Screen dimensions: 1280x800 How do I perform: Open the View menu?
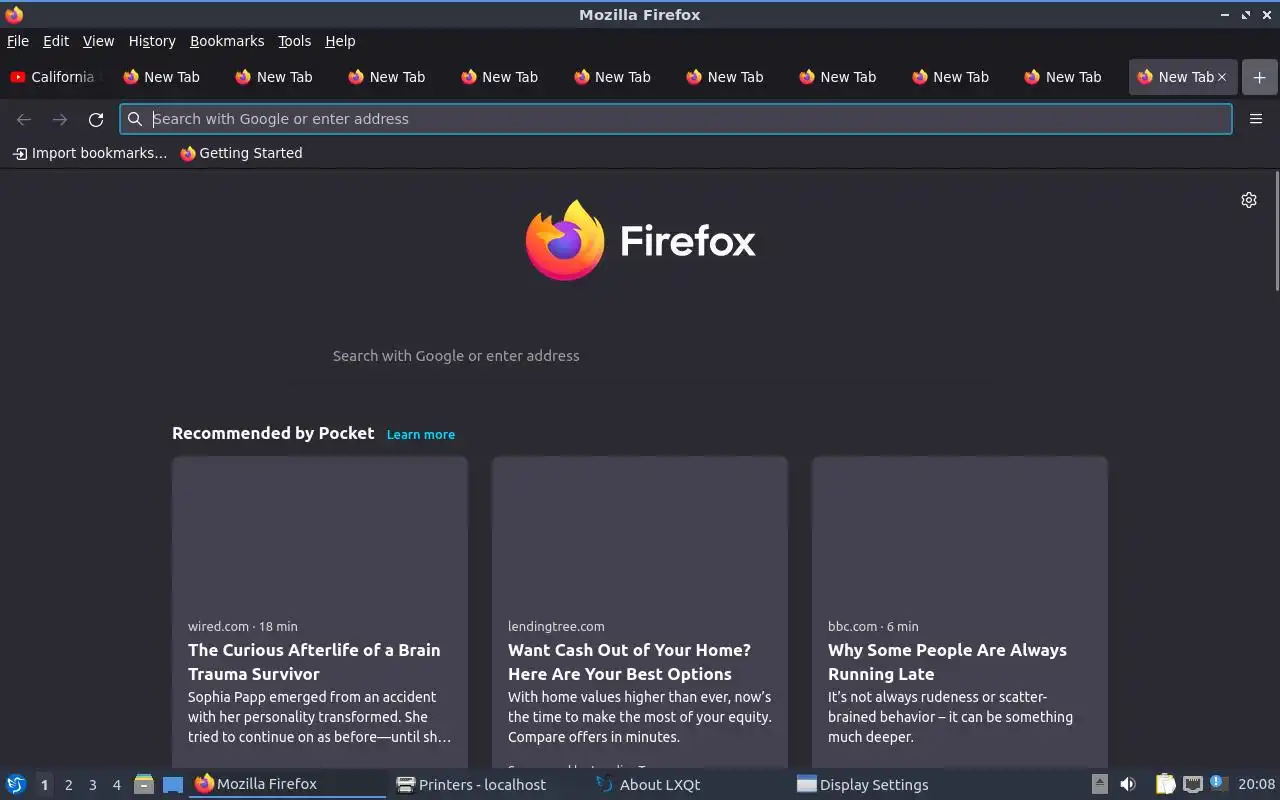click(98, 41)
